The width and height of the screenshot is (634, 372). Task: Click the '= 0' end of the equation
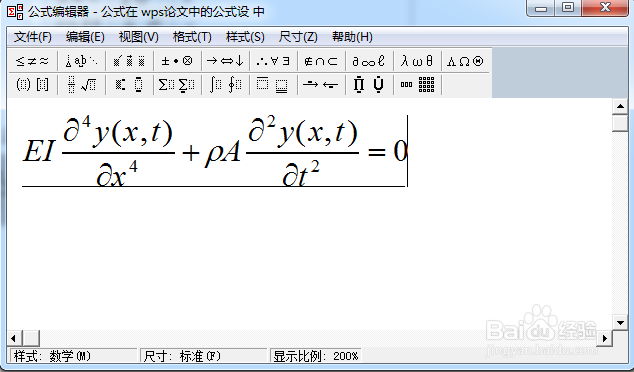click(387, 152)
